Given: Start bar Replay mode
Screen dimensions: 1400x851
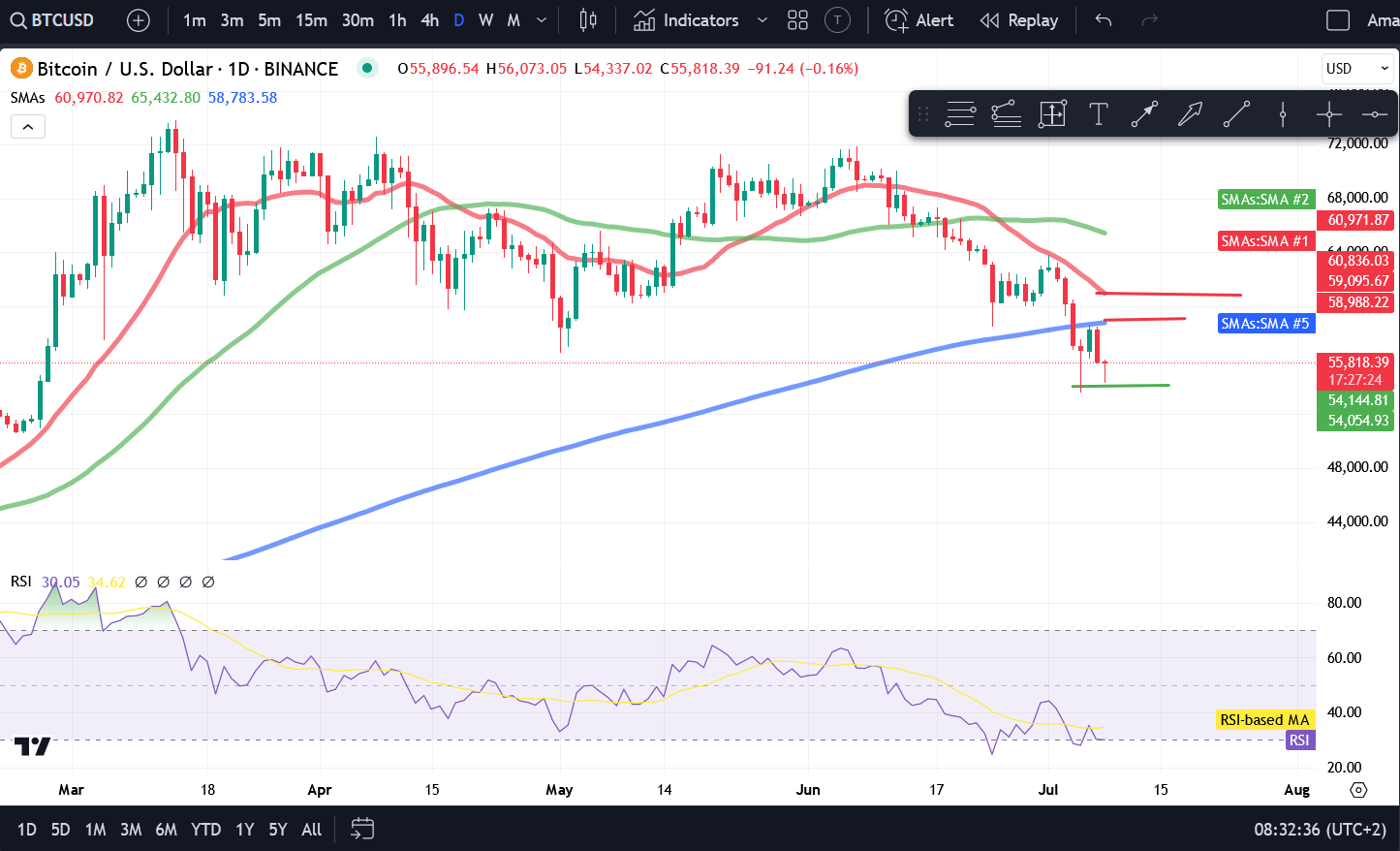Looking at the screenshot, I should pos(1018,20).
